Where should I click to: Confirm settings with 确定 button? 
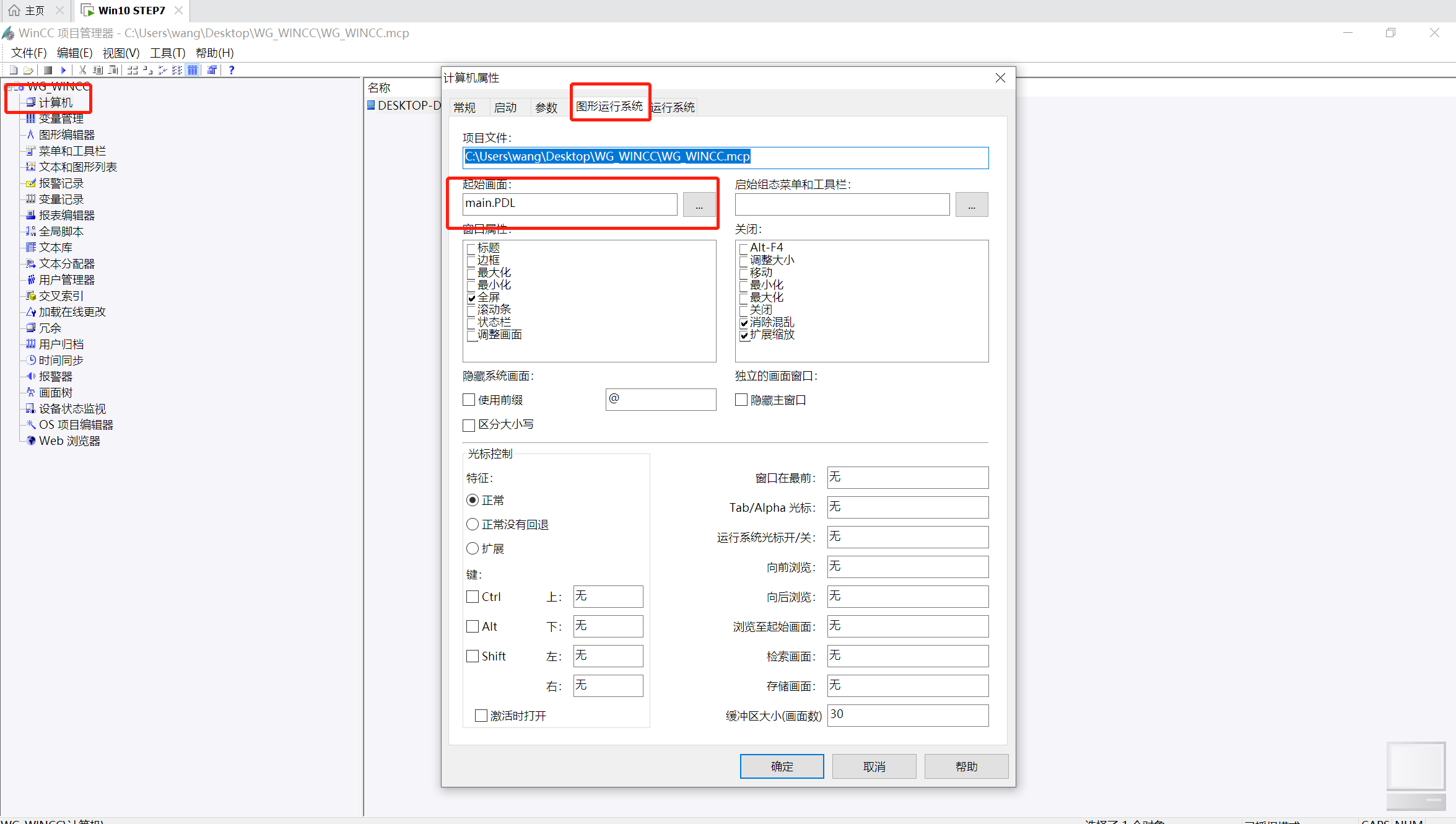pyautogui.click(x=782, y=766)
